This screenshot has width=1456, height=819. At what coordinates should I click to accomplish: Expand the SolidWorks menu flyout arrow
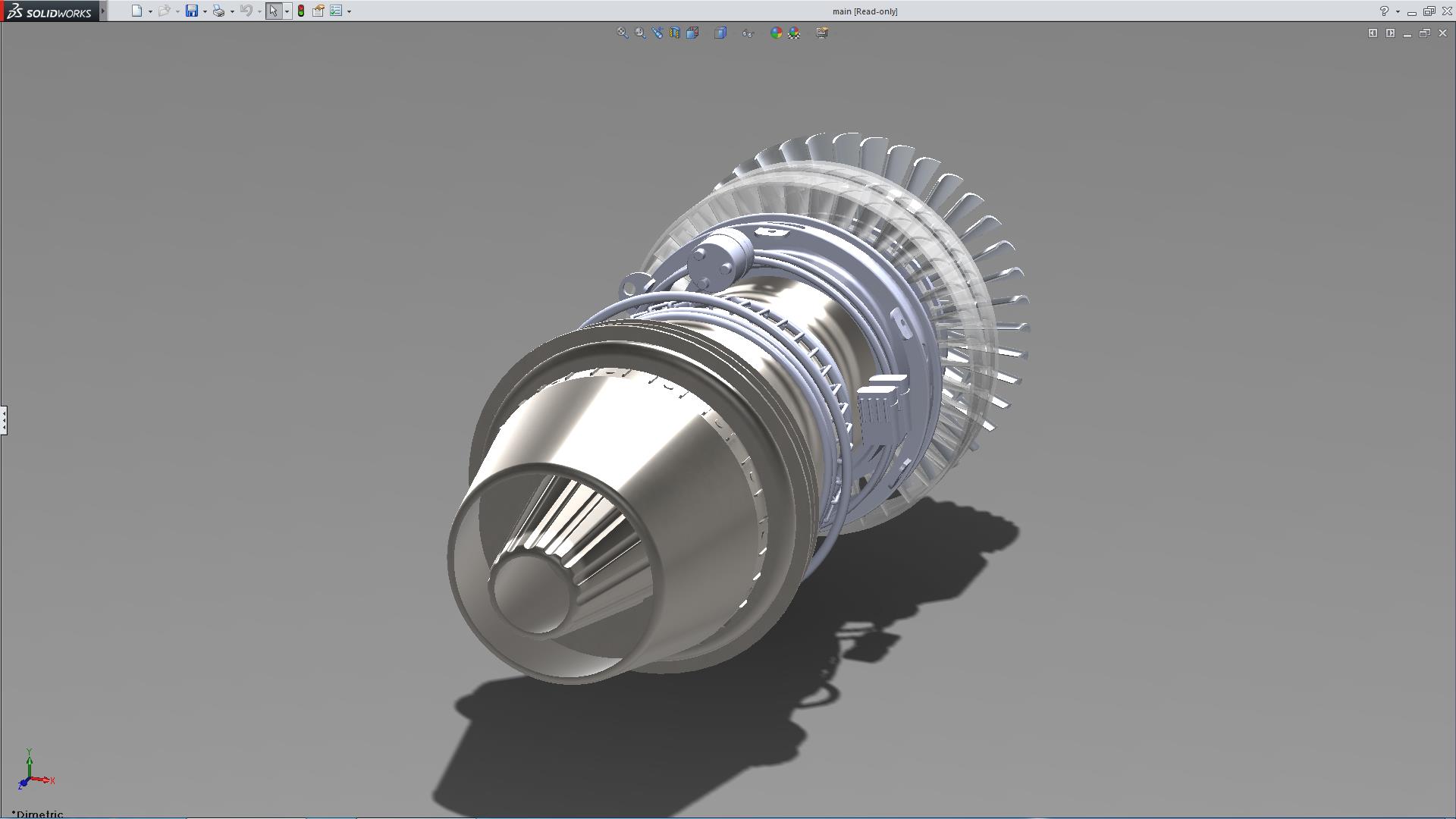(103, 11)
